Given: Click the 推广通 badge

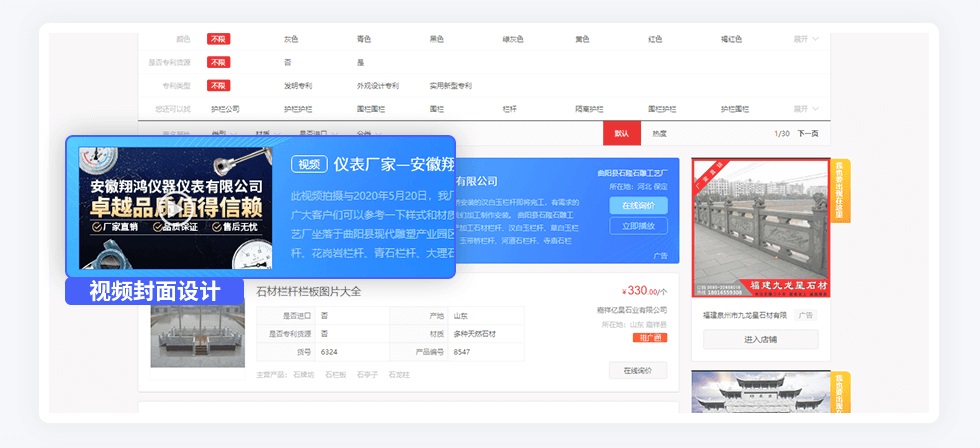Looking at the screenshot, I should (649, 338).
